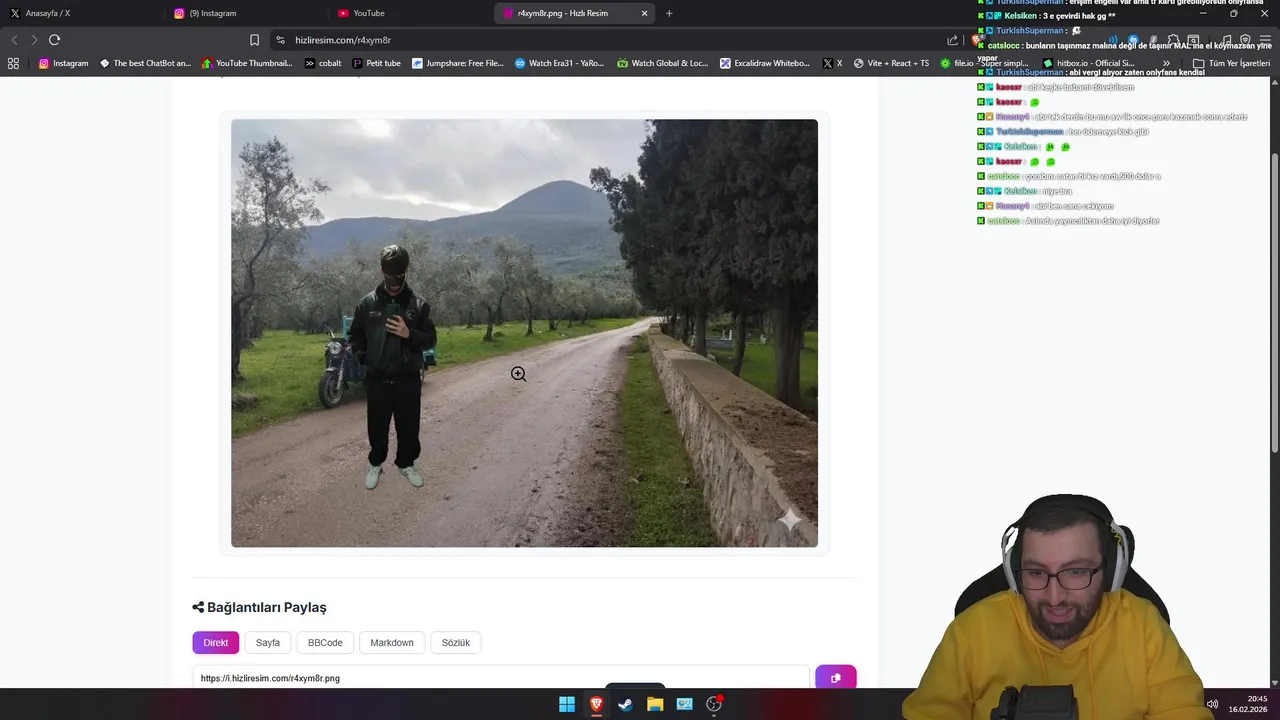Bookmark this page icon in address bar
Screen dimensions: 1280x720
(254, 40)
